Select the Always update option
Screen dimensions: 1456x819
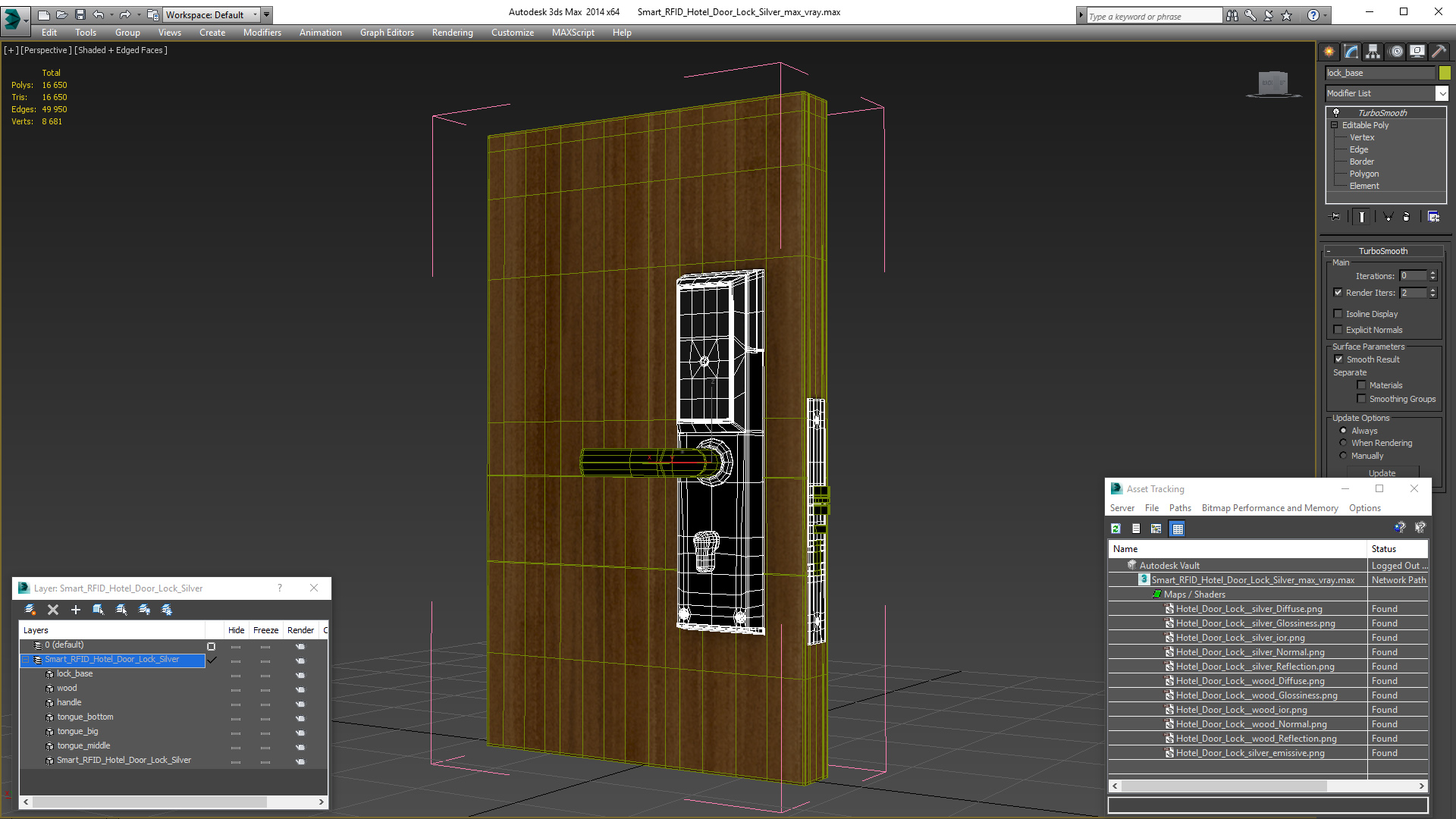tap(1343, 431)
